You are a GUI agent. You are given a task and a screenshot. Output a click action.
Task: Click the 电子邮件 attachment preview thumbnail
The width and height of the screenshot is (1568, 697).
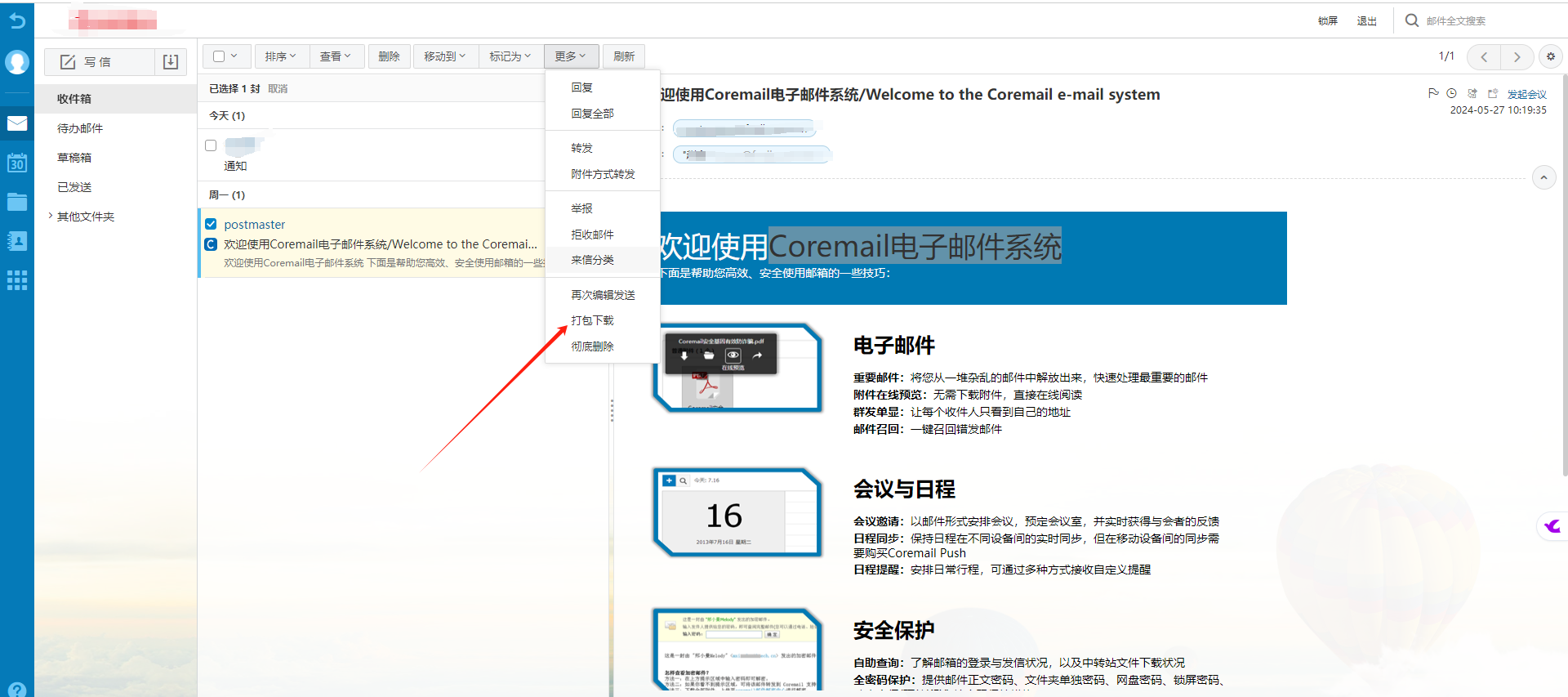[737, 368]
